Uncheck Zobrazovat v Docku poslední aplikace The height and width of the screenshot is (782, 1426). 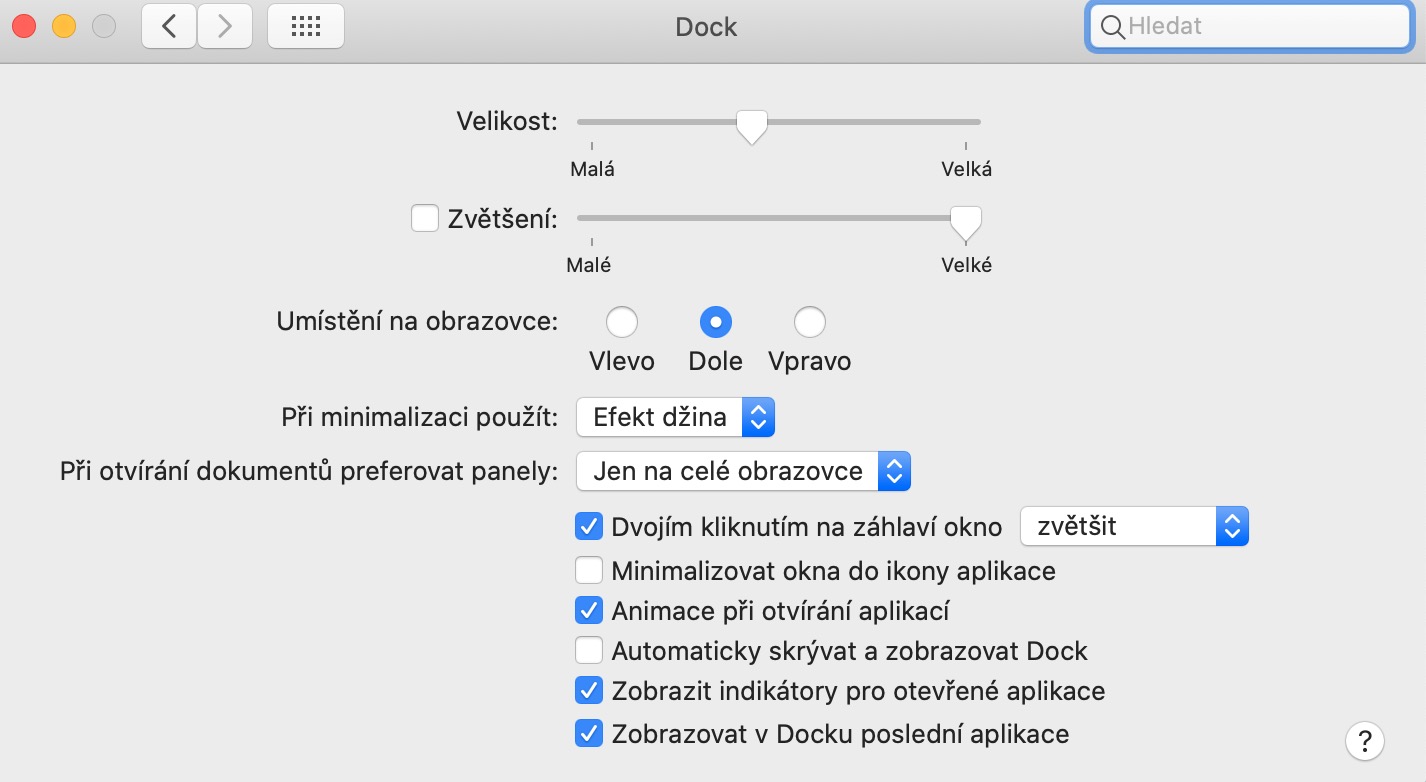coord(589,734)
